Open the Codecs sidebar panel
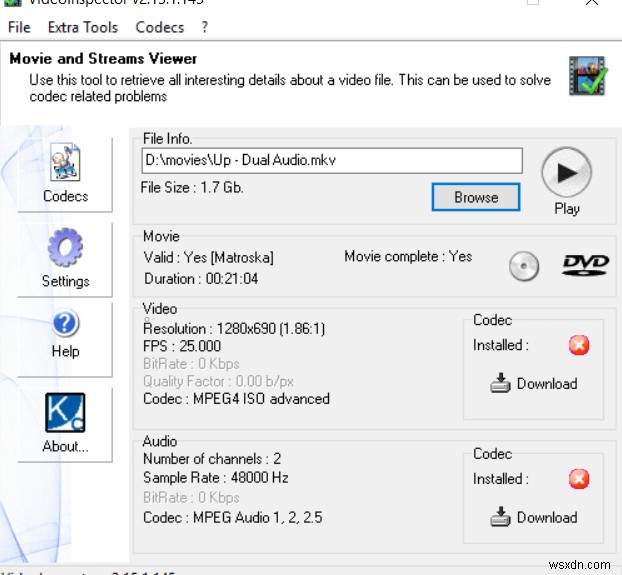 click(x=65, y=174)
